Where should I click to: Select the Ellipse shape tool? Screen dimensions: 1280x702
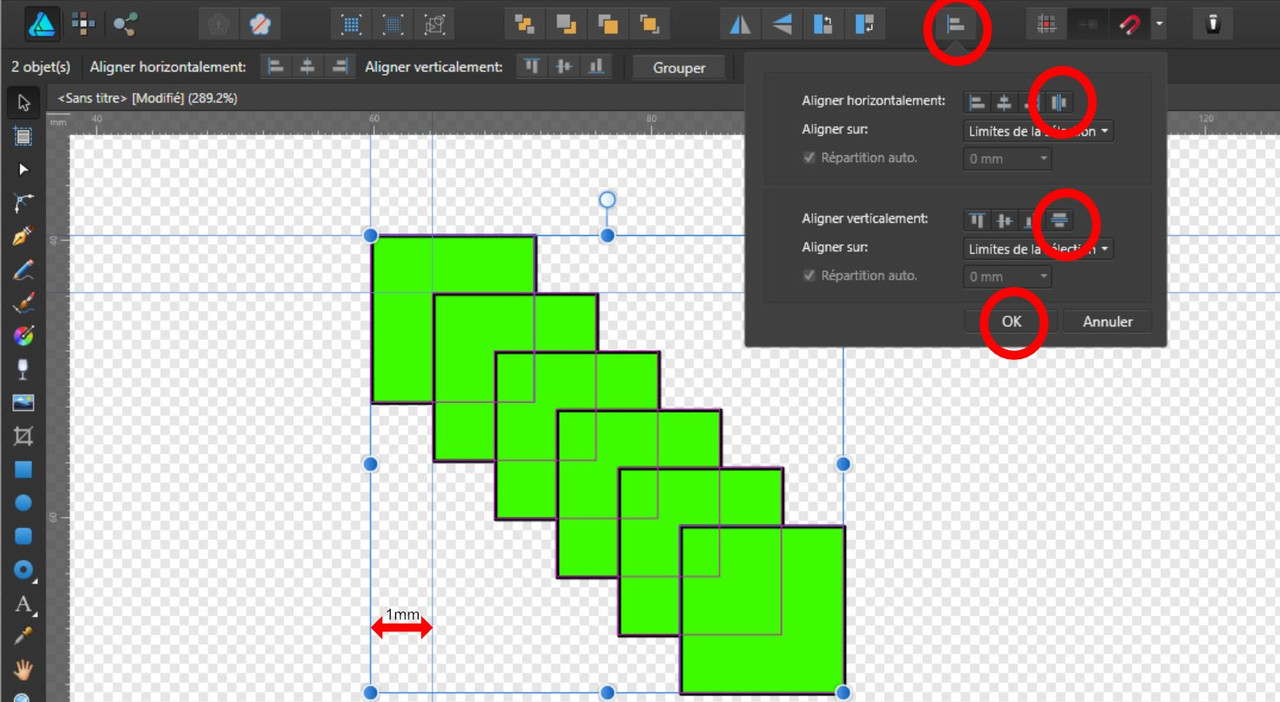[23, 503]
